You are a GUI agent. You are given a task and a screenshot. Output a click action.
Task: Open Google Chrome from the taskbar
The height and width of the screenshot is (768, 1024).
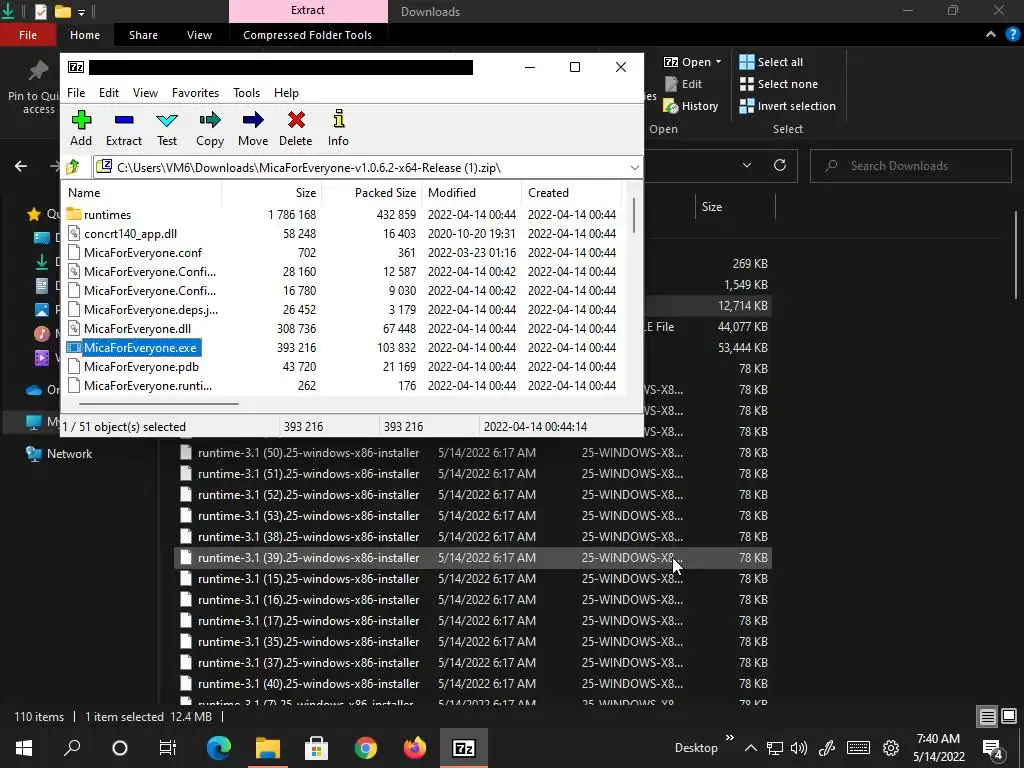[365, 748]
